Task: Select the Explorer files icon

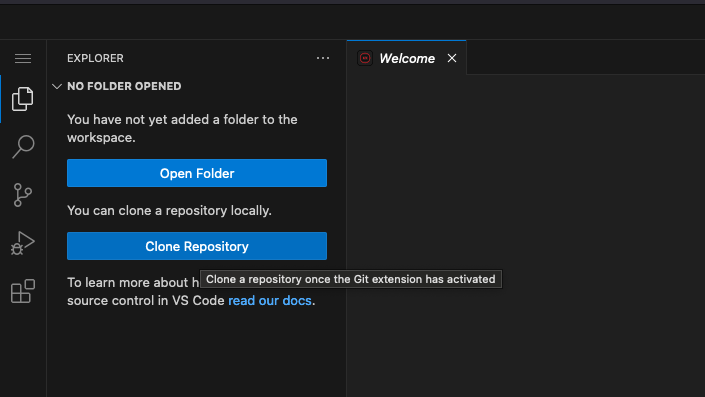Action: 23,98
